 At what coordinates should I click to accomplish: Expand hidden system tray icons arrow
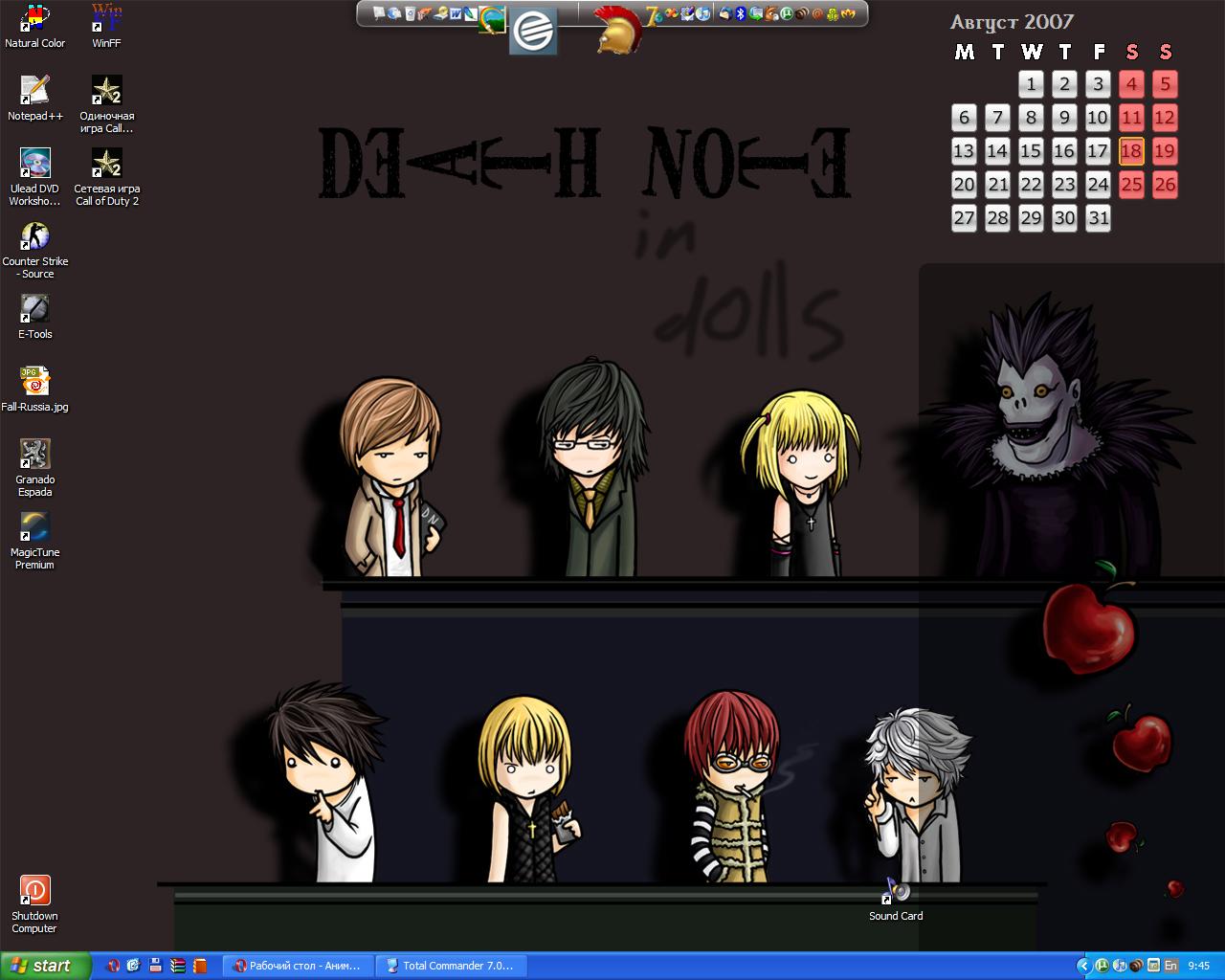tap(1084, 966)
